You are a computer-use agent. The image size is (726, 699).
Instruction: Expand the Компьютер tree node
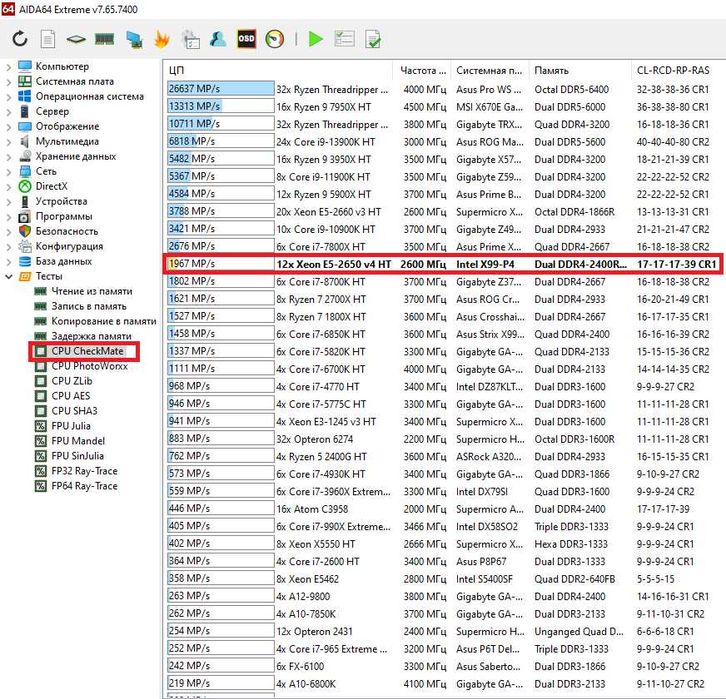pyautogui.click(x=9, y=67)
